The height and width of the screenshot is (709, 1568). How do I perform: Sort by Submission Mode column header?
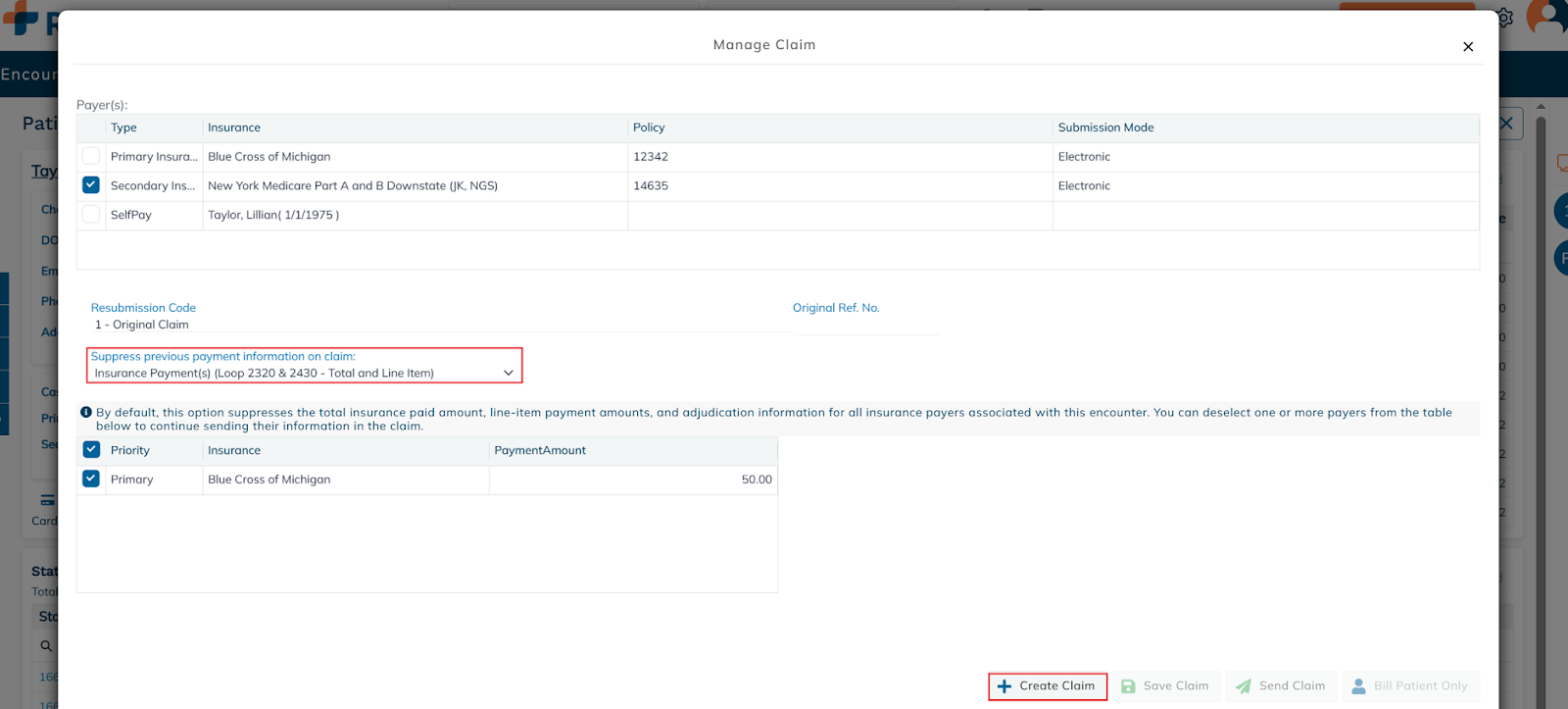[x=1105, y=127]
